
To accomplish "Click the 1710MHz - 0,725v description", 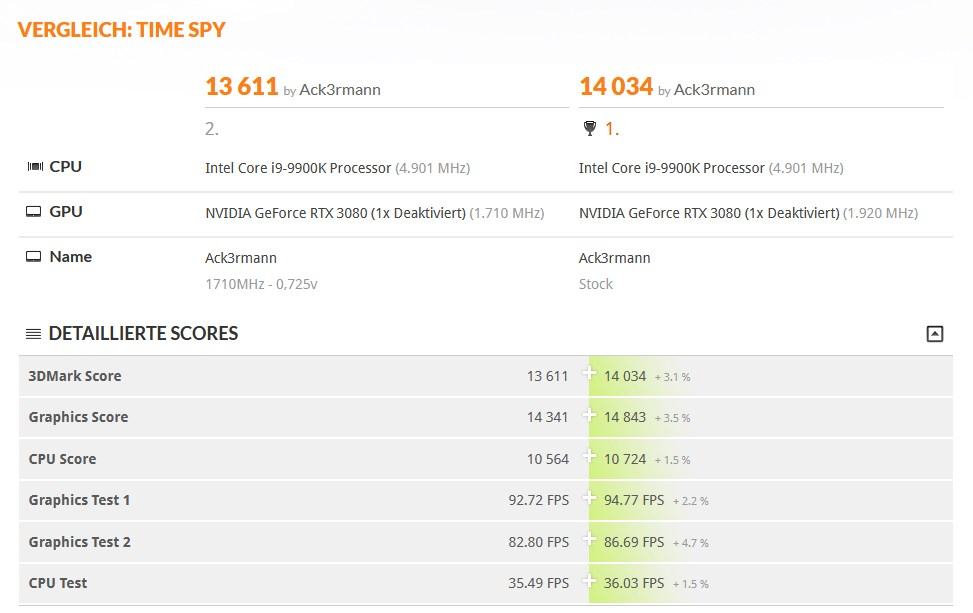I will (x=261, y=284).
